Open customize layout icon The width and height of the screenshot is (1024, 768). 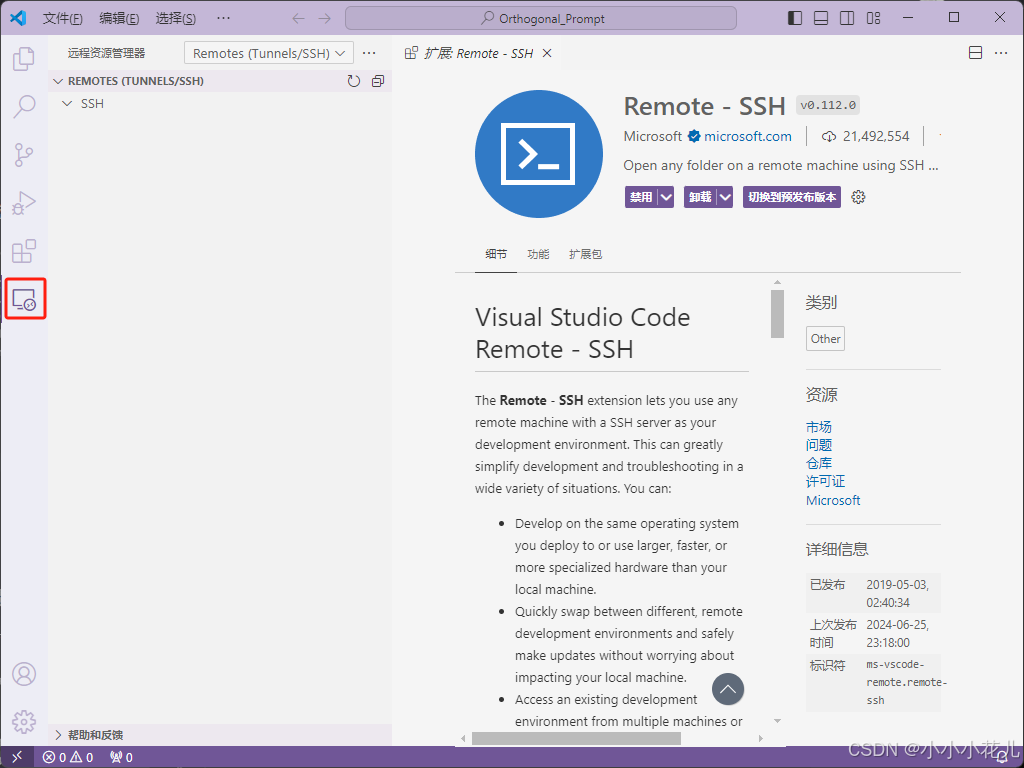874,18
